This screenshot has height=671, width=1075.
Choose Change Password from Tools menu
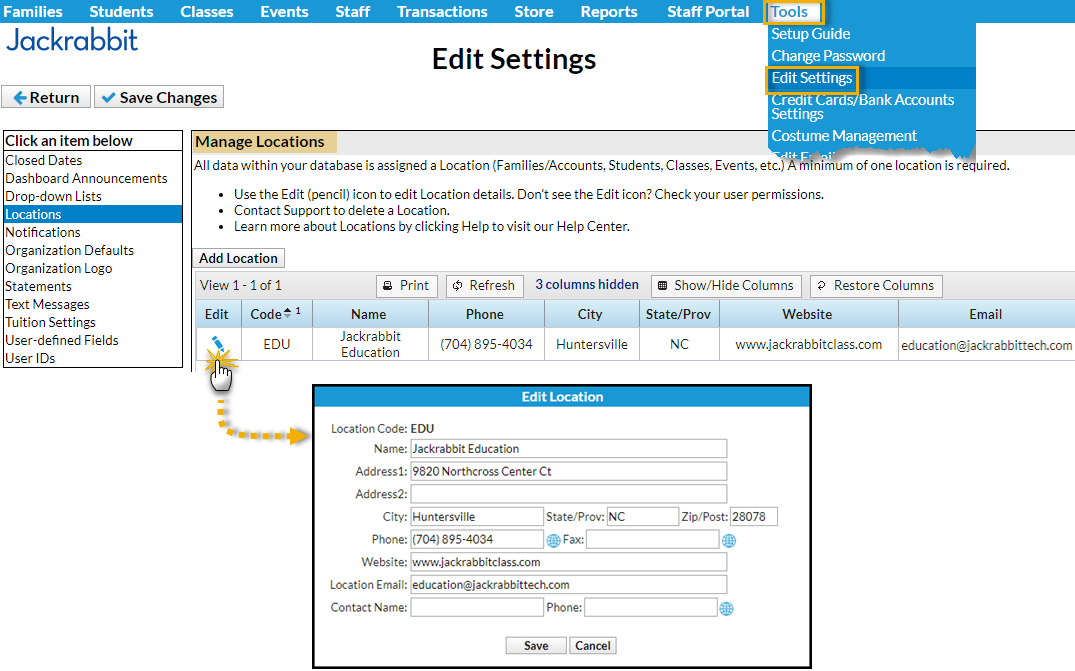coord(828,56)
